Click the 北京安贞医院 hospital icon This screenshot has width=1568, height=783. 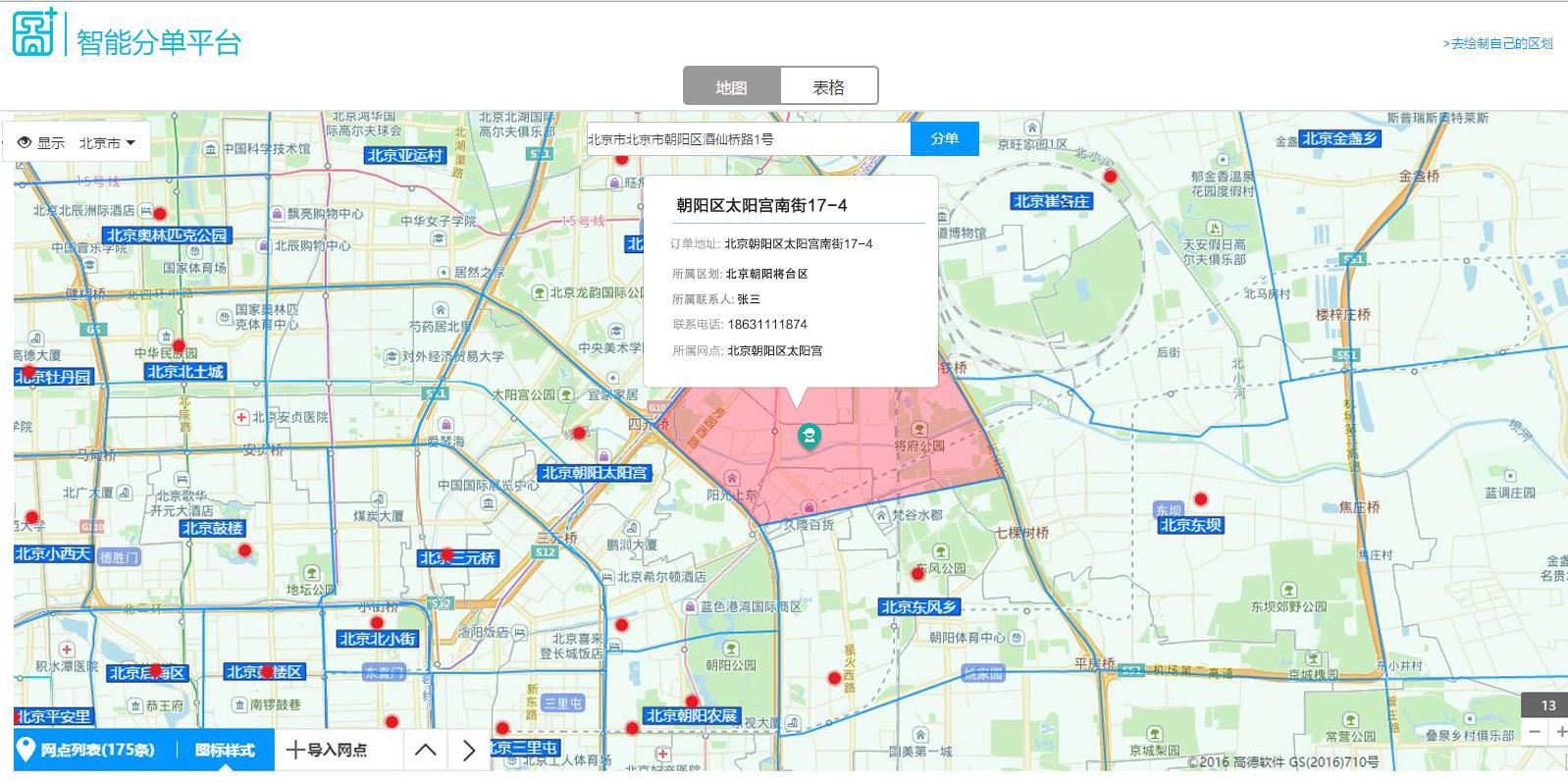pos(240,417)
